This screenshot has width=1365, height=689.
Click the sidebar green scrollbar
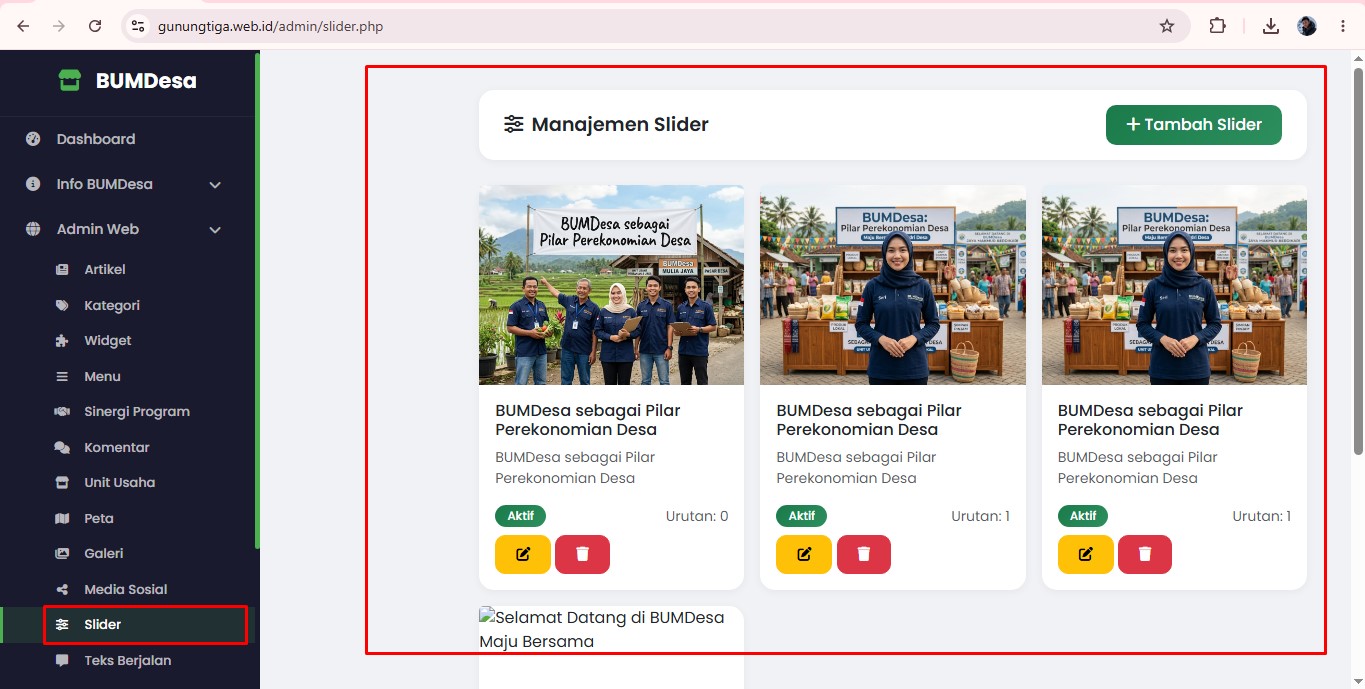pos(257,300)
